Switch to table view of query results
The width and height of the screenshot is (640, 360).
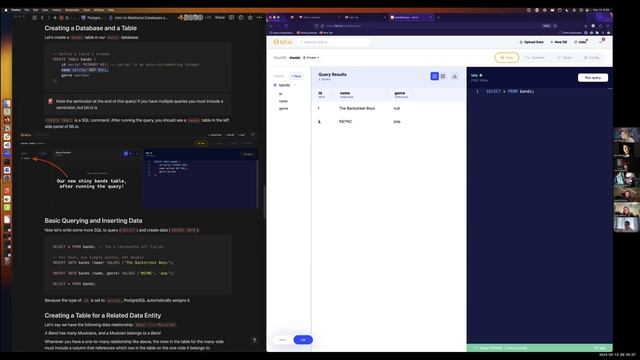434,76
